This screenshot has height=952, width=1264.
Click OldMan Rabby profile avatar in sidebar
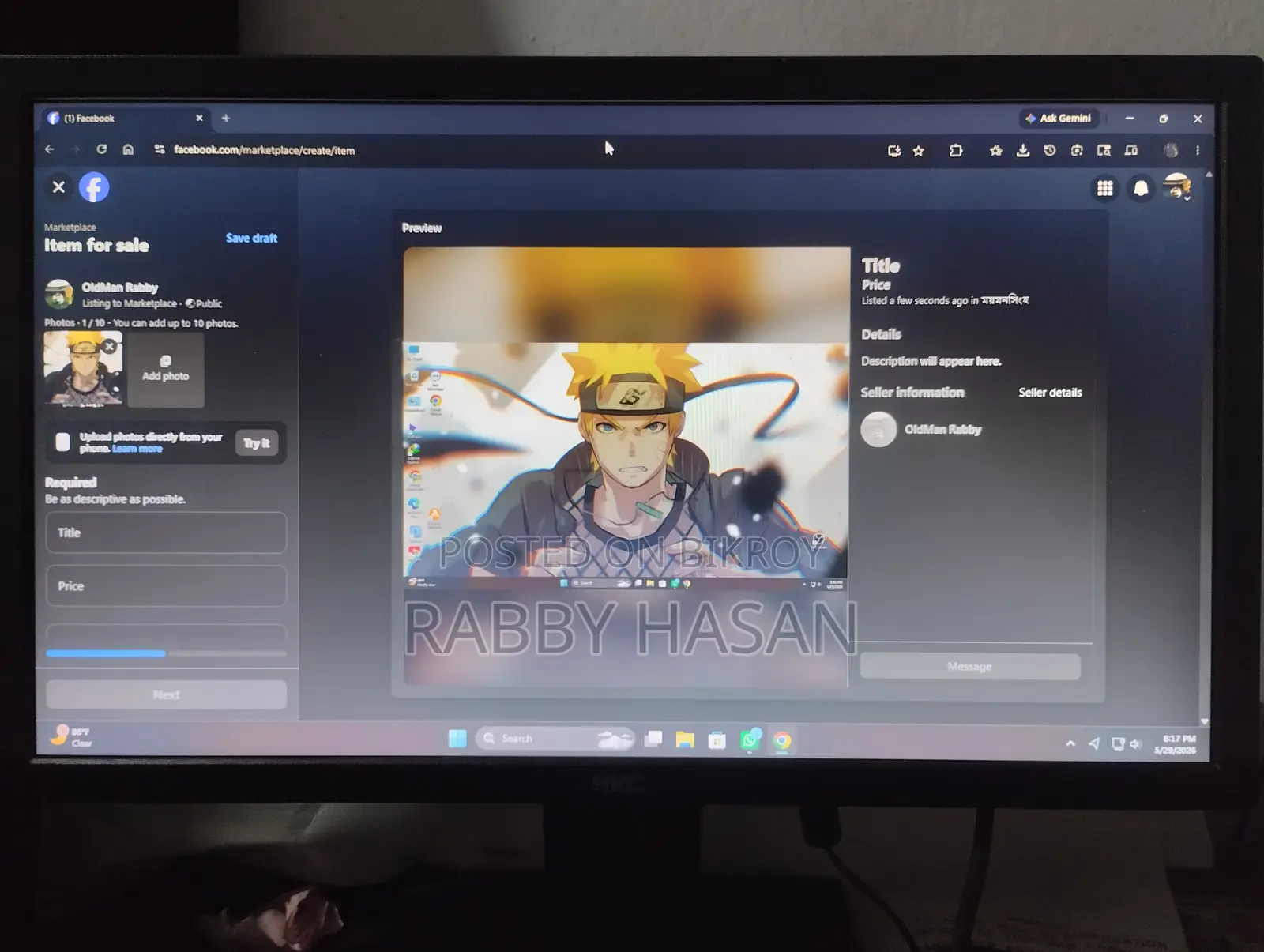click(x=59, y=294)
